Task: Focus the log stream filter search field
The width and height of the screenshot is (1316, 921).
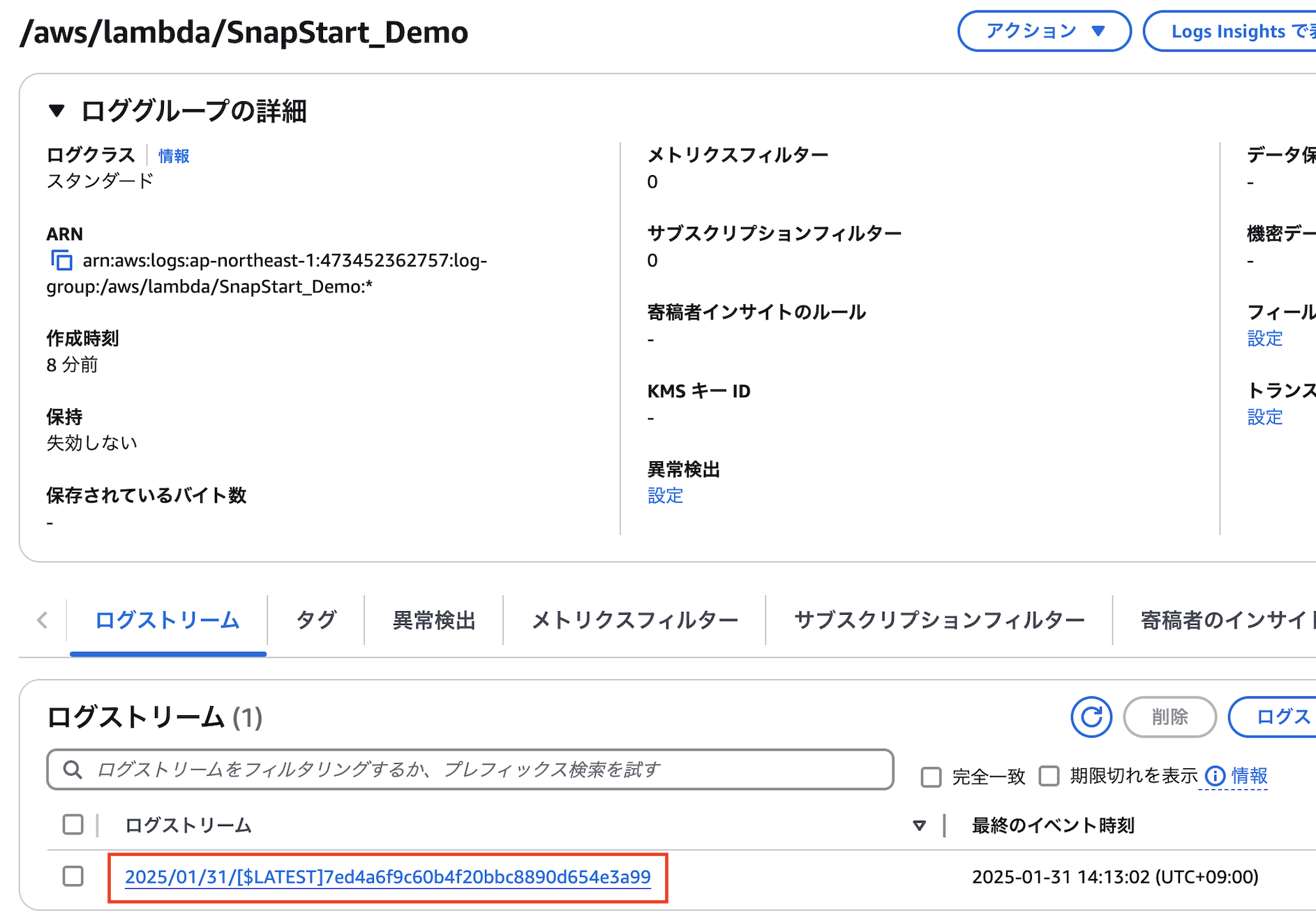Action: coord(470,770)
